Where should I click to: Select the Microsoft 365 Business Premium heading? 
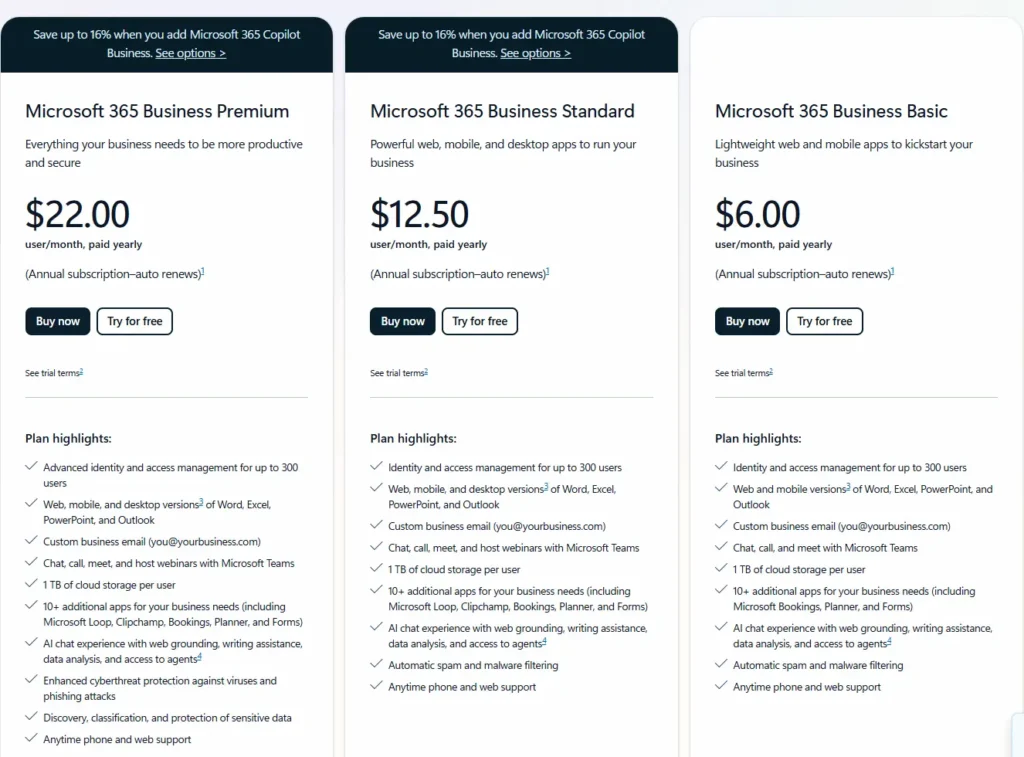click(x=156, y=111)
